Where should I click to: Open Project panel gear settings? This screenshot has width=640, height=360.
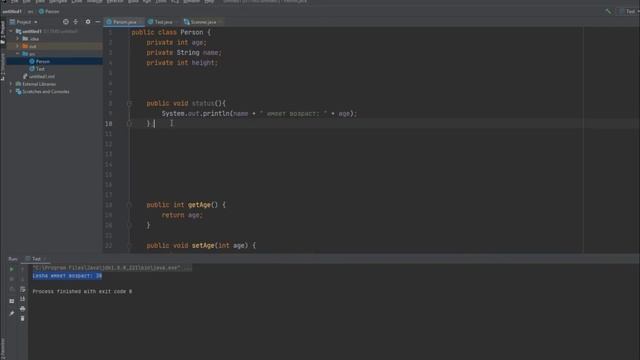88,22
